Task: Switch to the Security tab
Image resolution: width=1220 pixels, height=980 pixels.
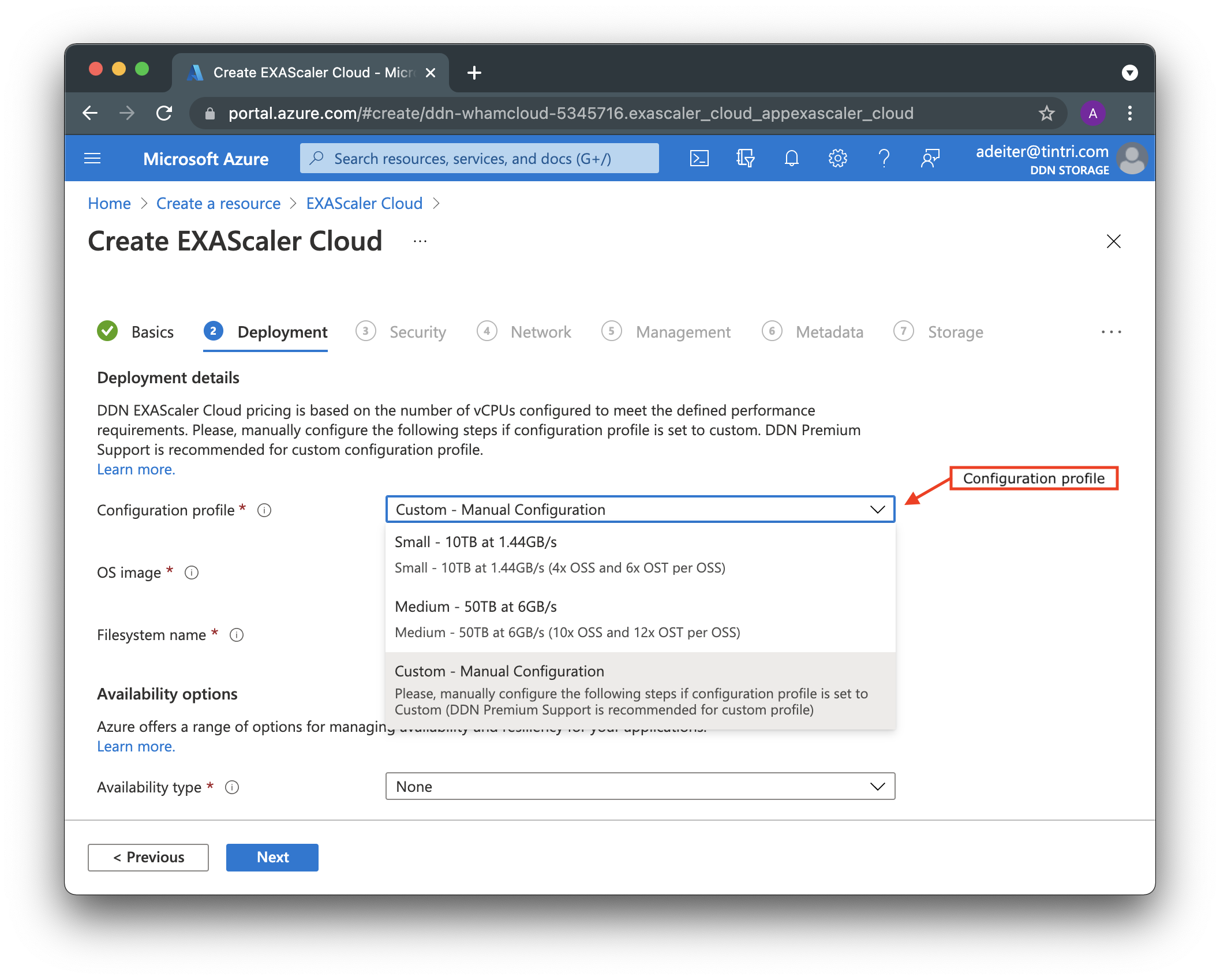Action: [x=417, y=332]
